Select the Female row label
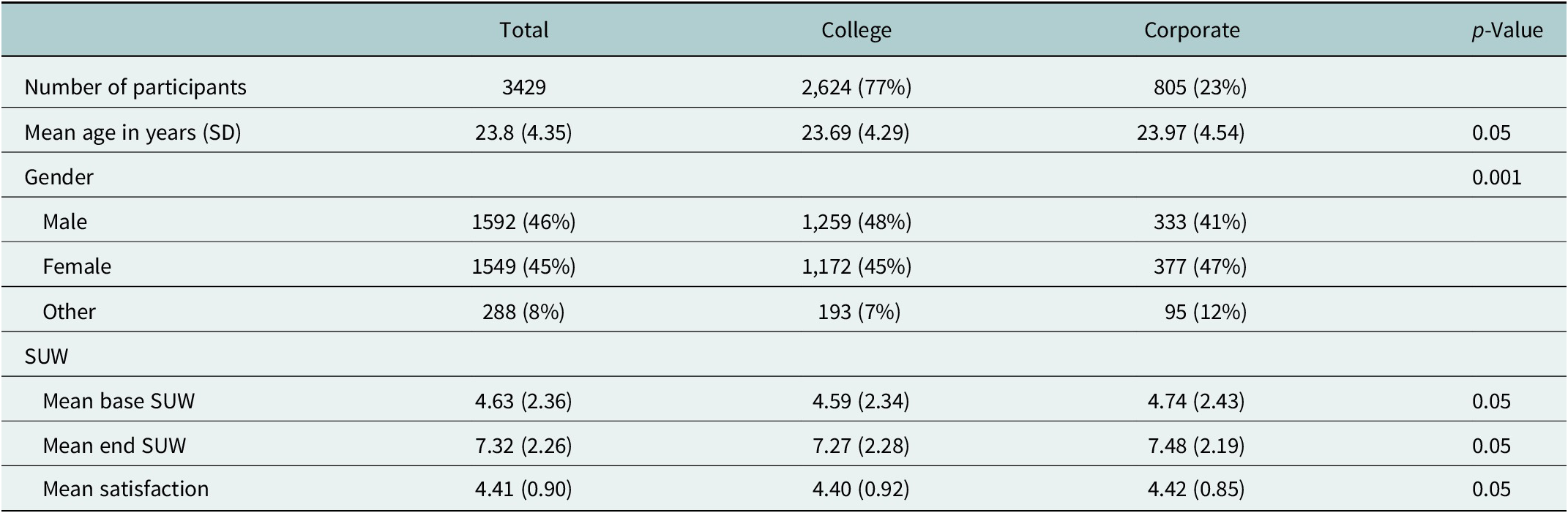 click(77, 266)
